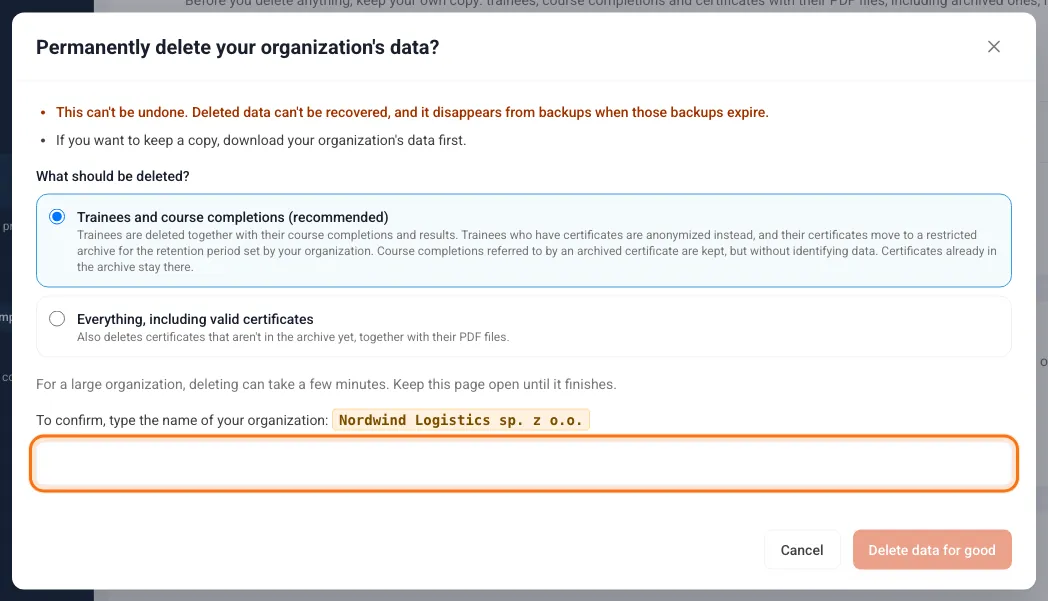Click the dialog title 'Permanently delete your organization's data?'
Viewport: 1048px width, 601px height.
pos(237,47)
